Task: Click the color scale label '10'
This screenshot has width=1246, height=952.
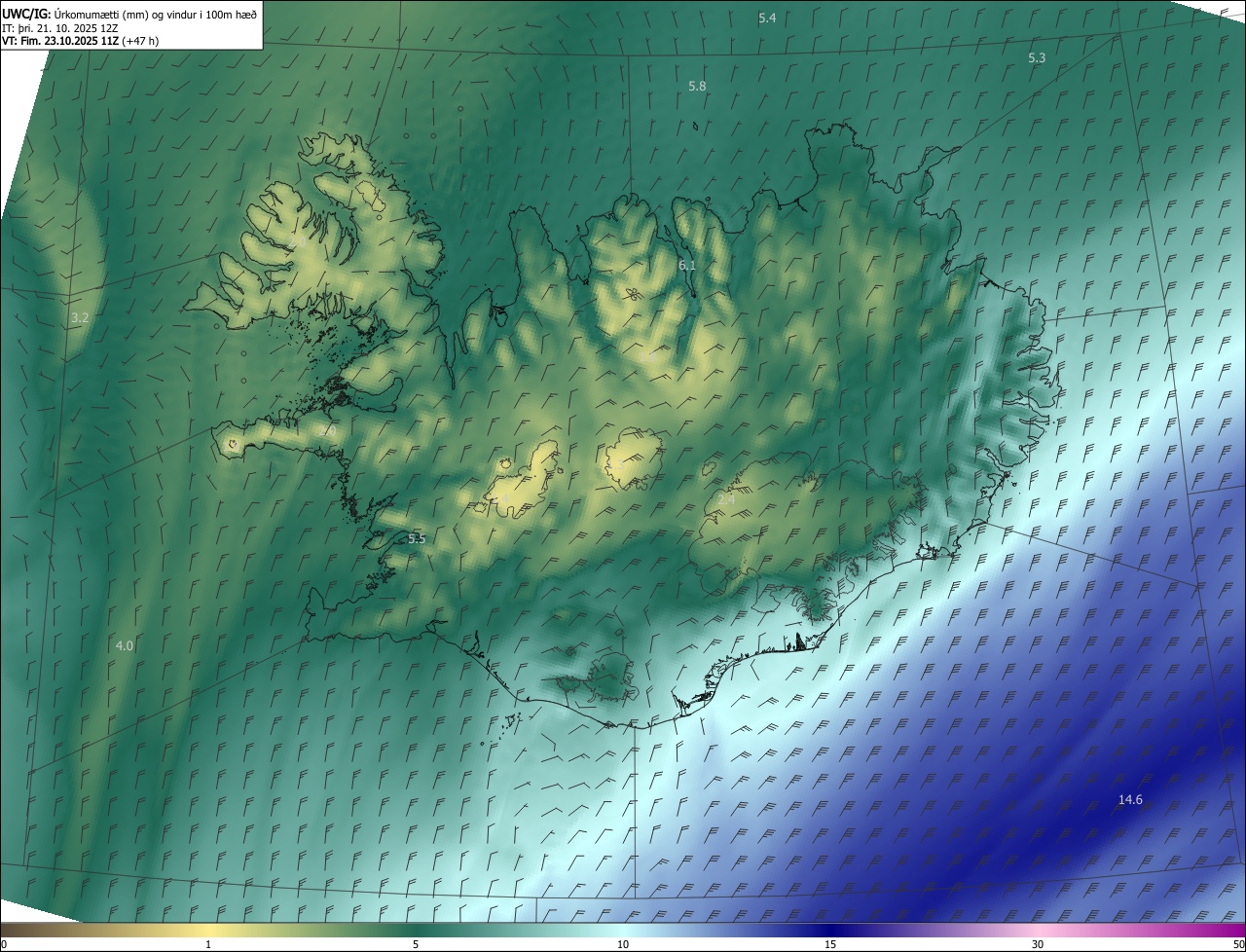Action: pyautogui.click(x=623, y=945)
